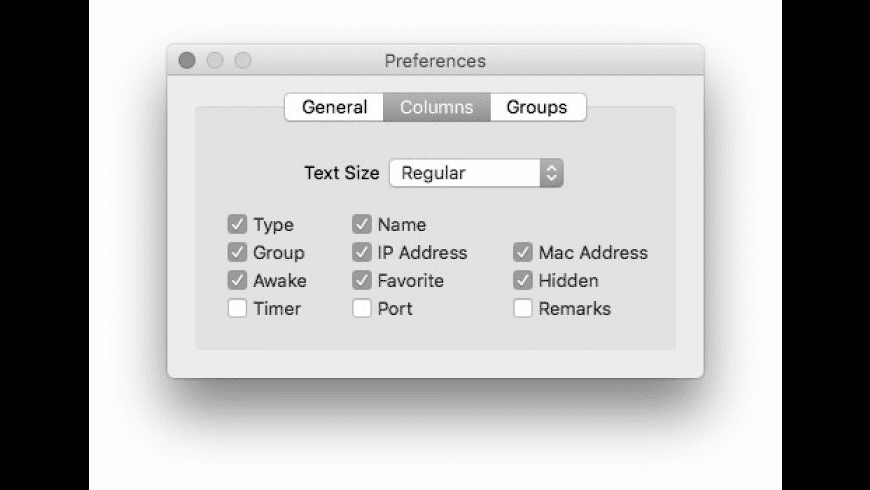Image resolution: width=870 pixels, height=490 pixels.
Task: Select the Columns tab
Action: (437, 107)
